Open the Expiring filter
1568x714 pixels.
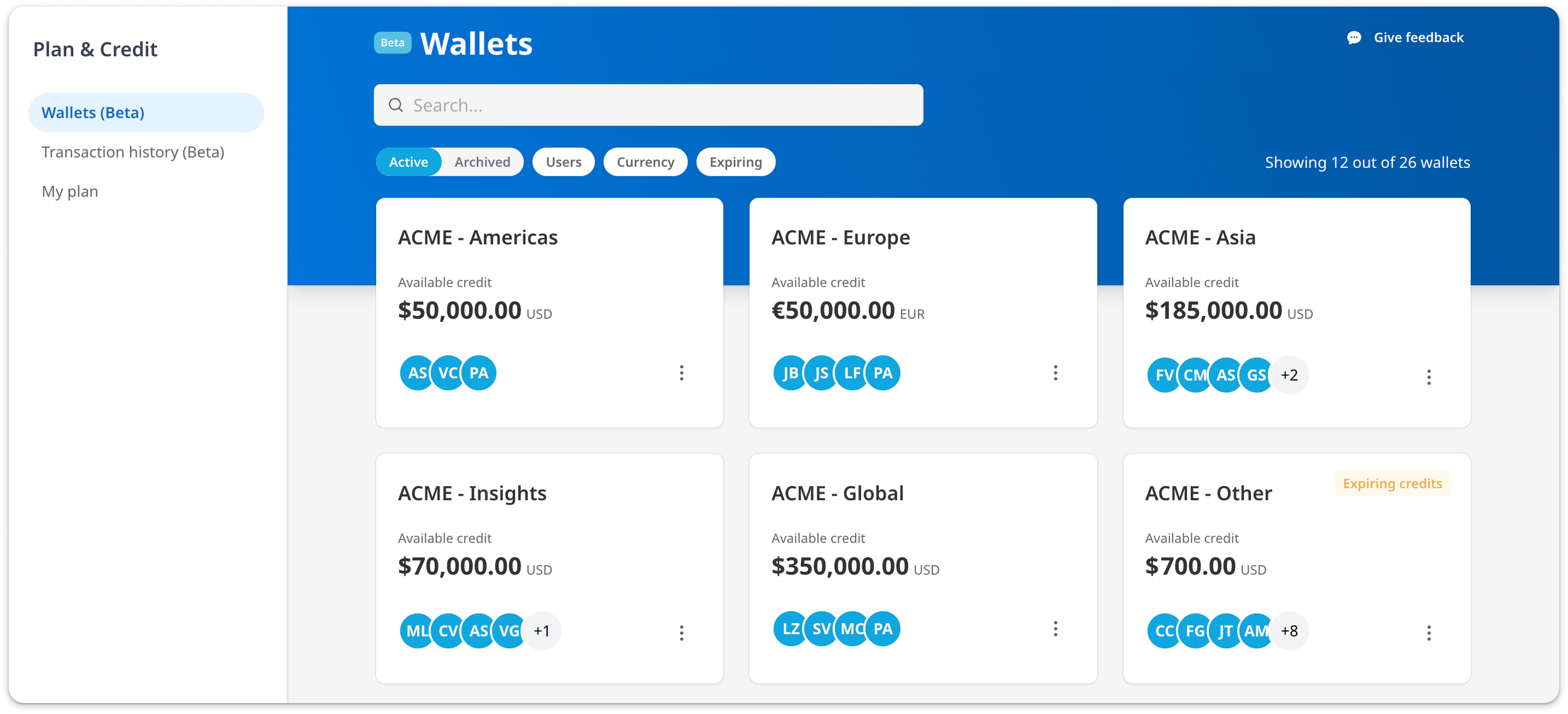click(735, 162)
